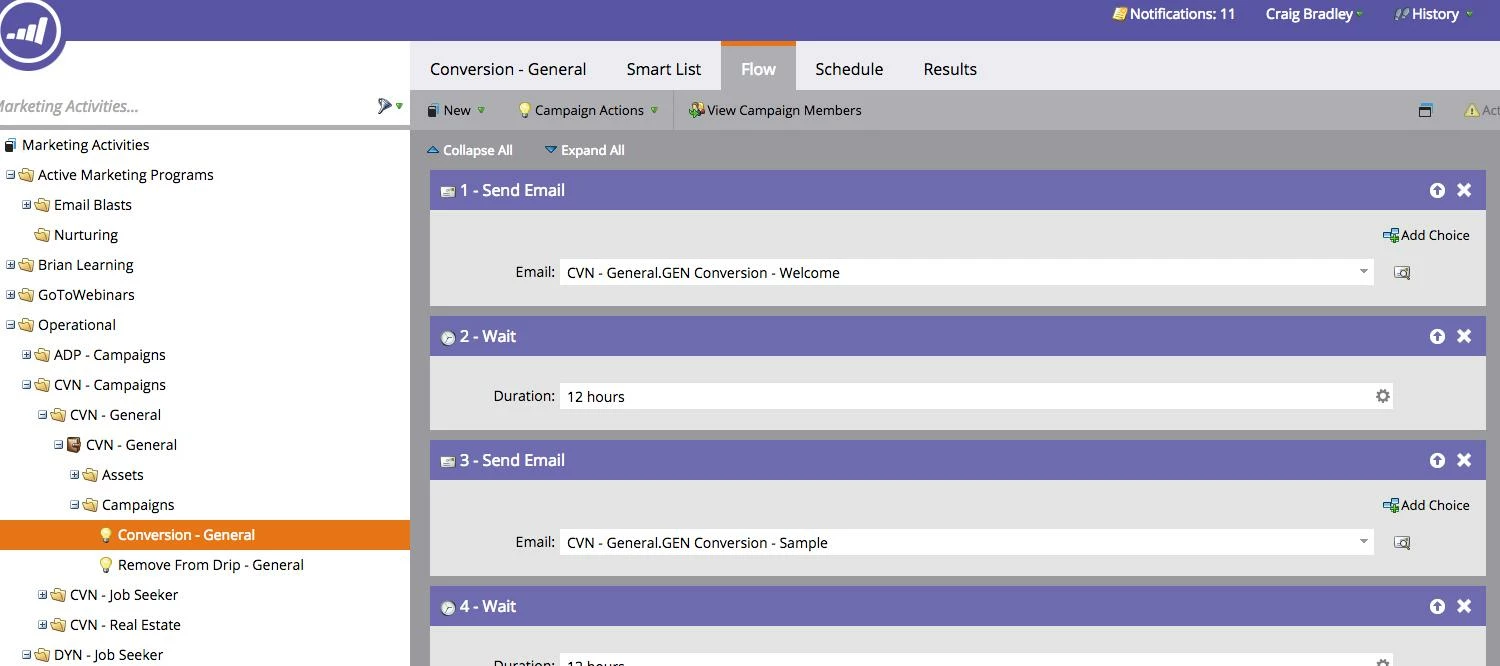
Task: Open the Craig Bradley user menu
Action: coord(1315,14)
